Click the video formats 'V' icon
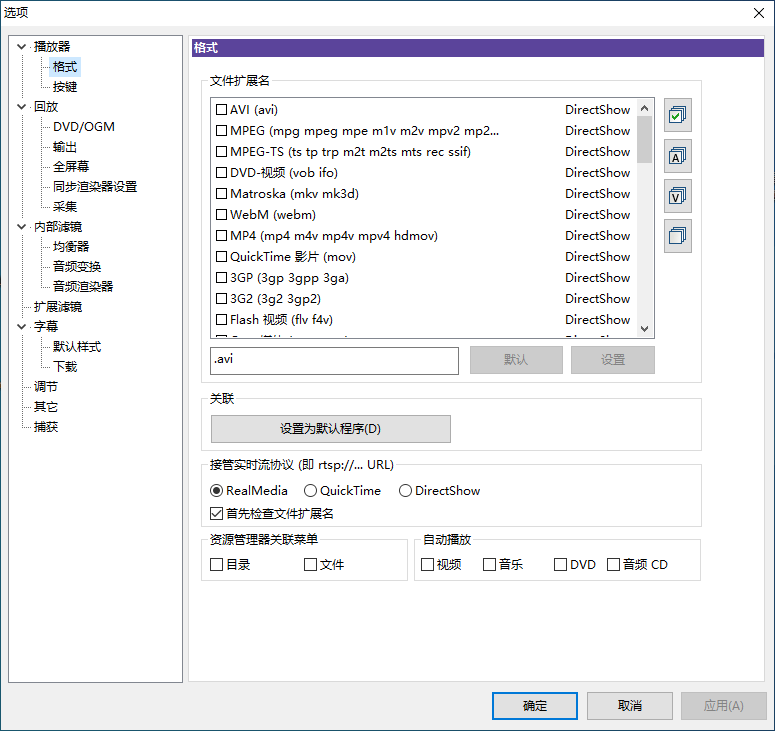This screenshot has height=731, width=775. pos(678,196)
